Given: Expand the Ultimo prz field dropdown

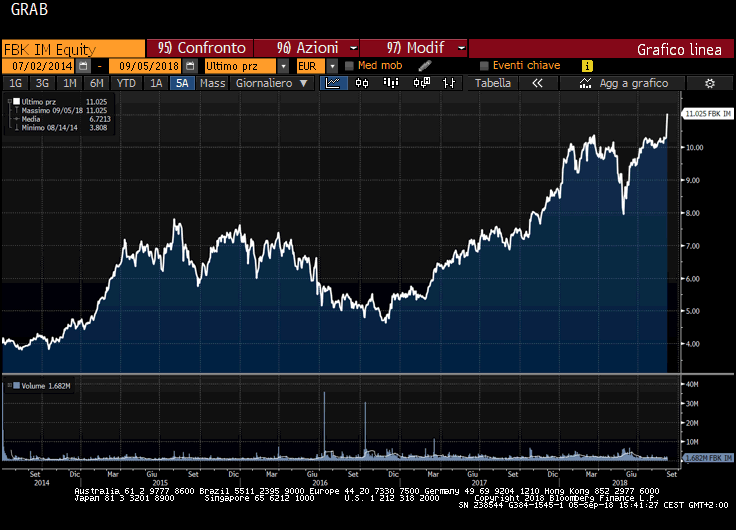Looking at the screenshot, I should [x=284, y=66].
